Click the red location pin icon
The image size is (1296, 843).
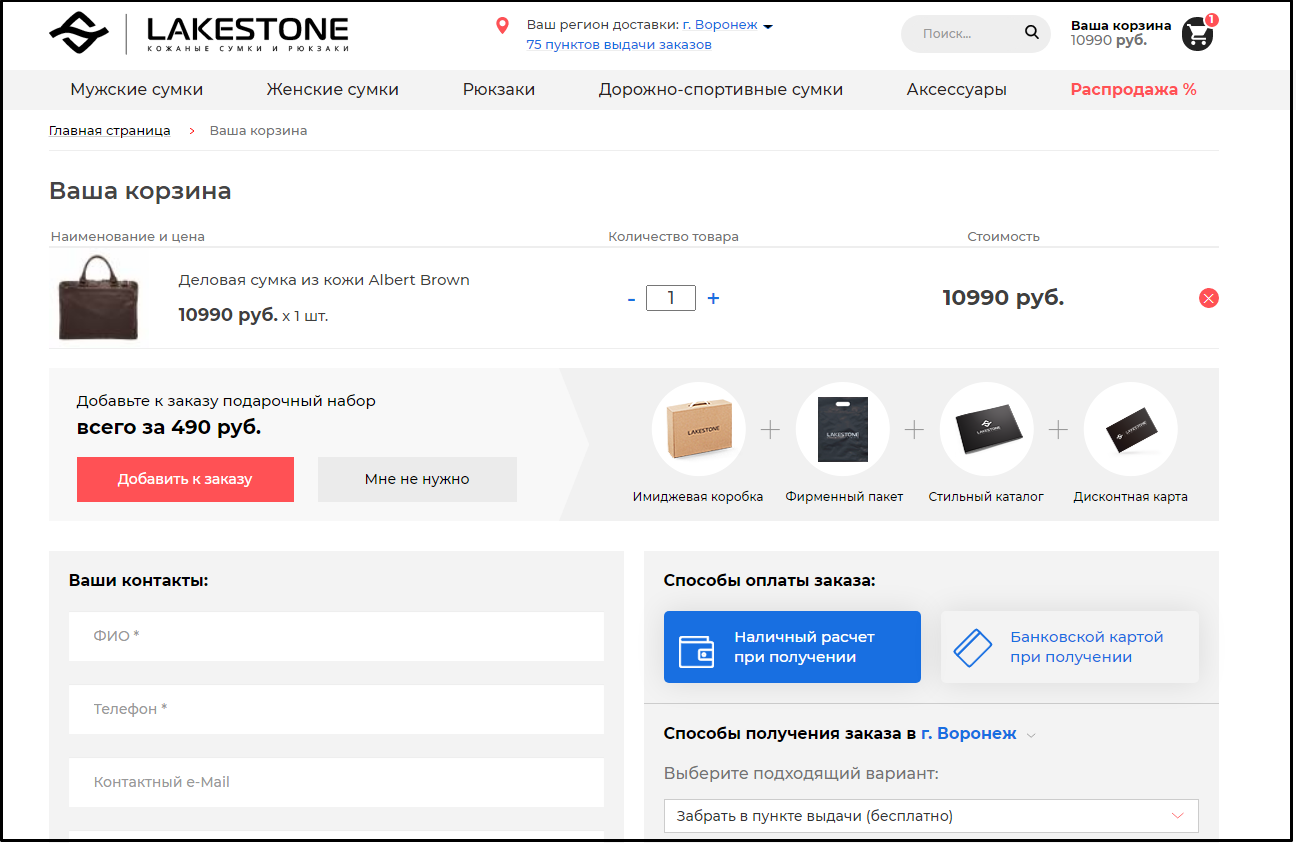tap(503, 25)
